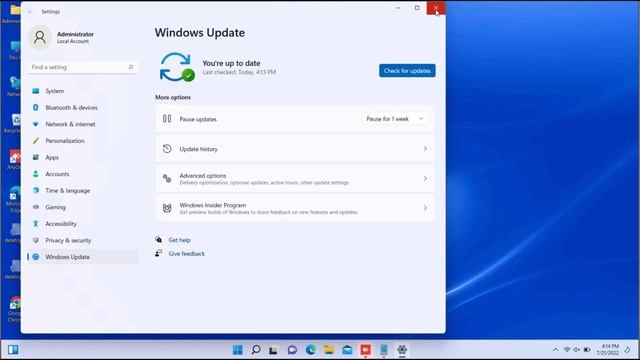Expand Update history chevron
Screen dimensions: 640x360
425,149
